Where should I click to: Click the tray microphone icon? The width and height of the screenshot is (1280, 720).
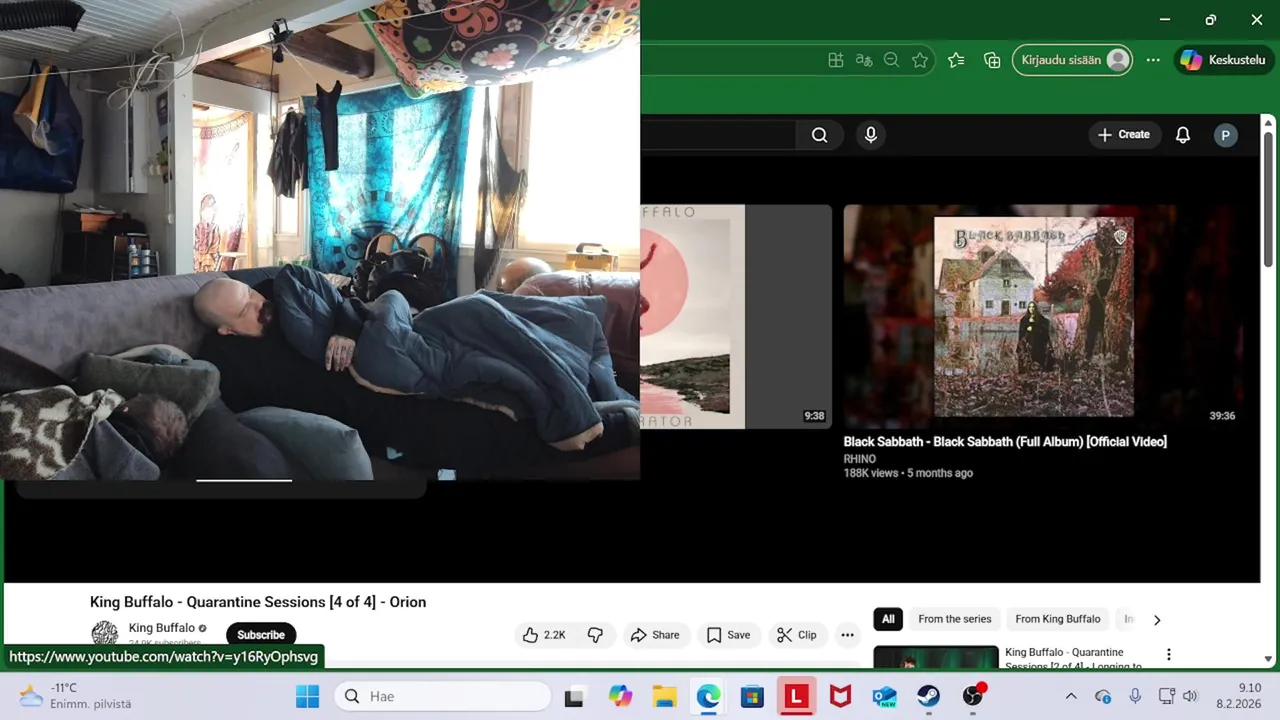pyautogui.click(x=1135, y=696)
